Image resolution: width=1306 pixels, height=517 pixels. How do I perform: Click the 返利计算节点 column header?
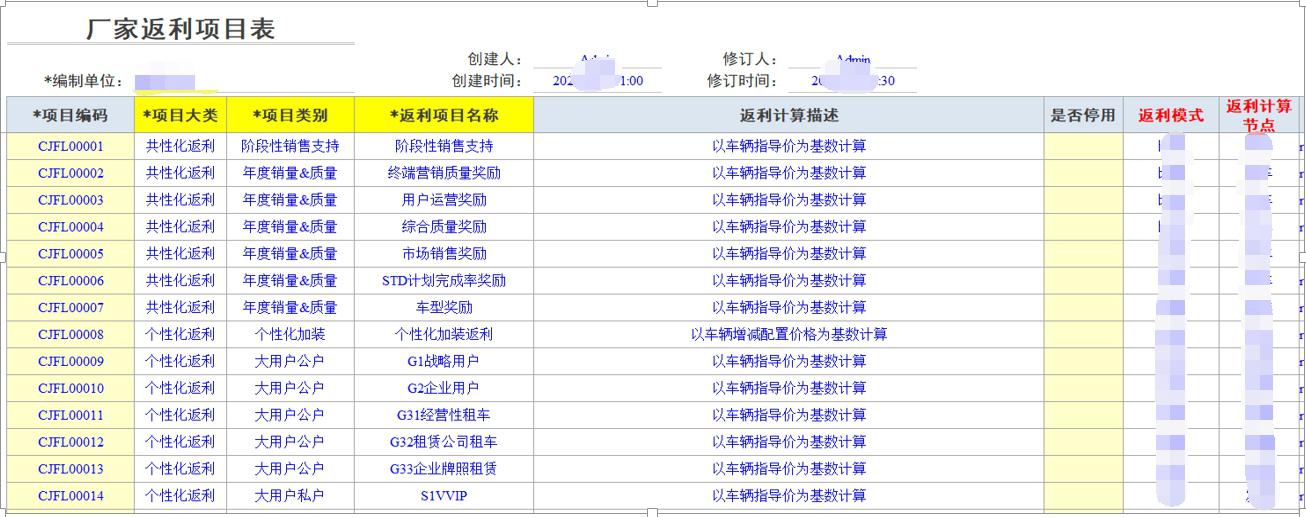(x=1258, y=115)
